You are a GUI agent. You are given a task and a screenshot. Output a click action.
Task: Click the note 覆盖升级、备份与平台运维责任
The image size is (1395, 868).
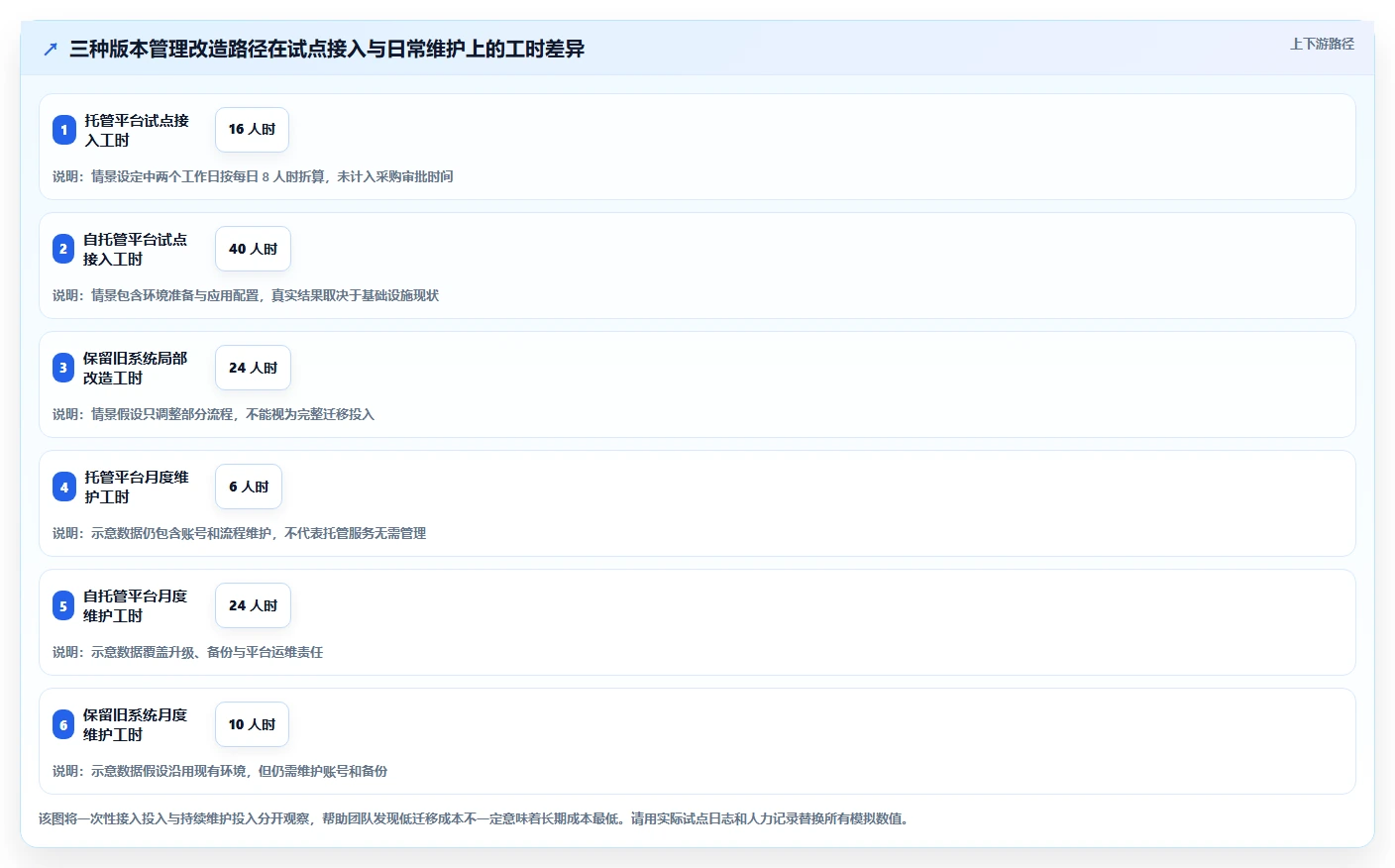tap(187, 652)
